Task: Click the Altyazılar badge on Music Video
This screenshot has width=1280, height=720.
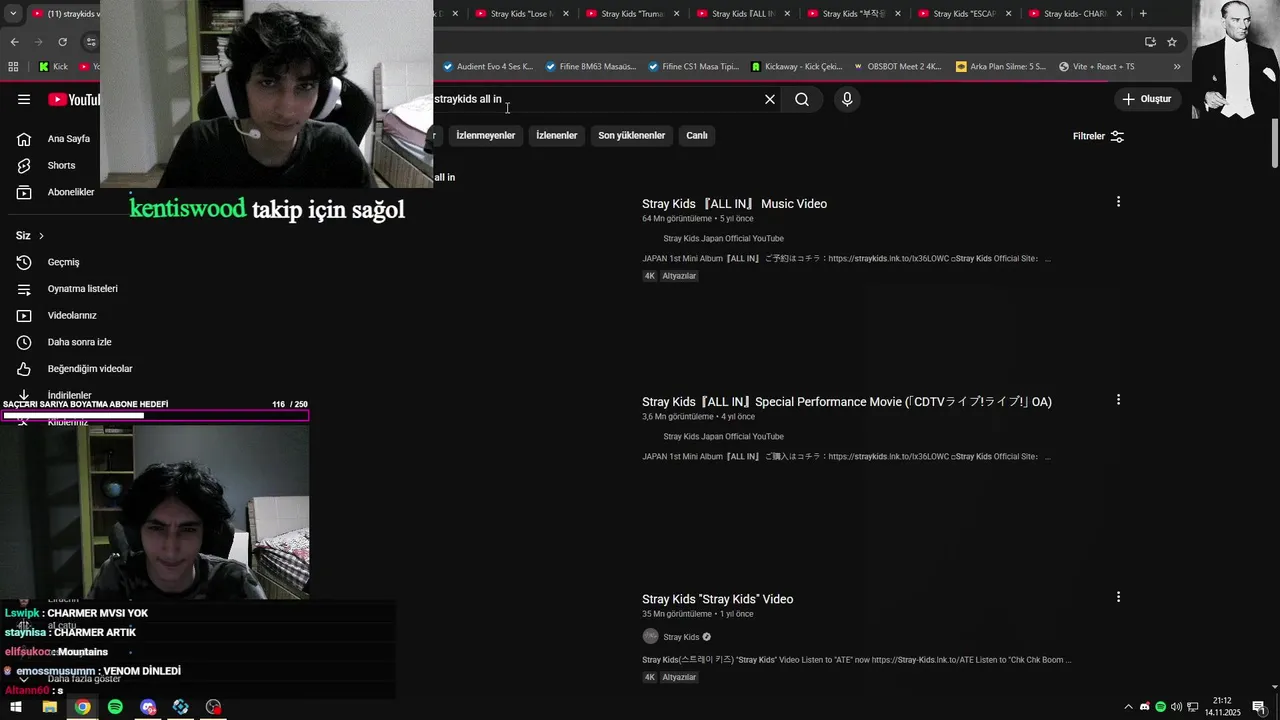Action: (x=679, y=276)
